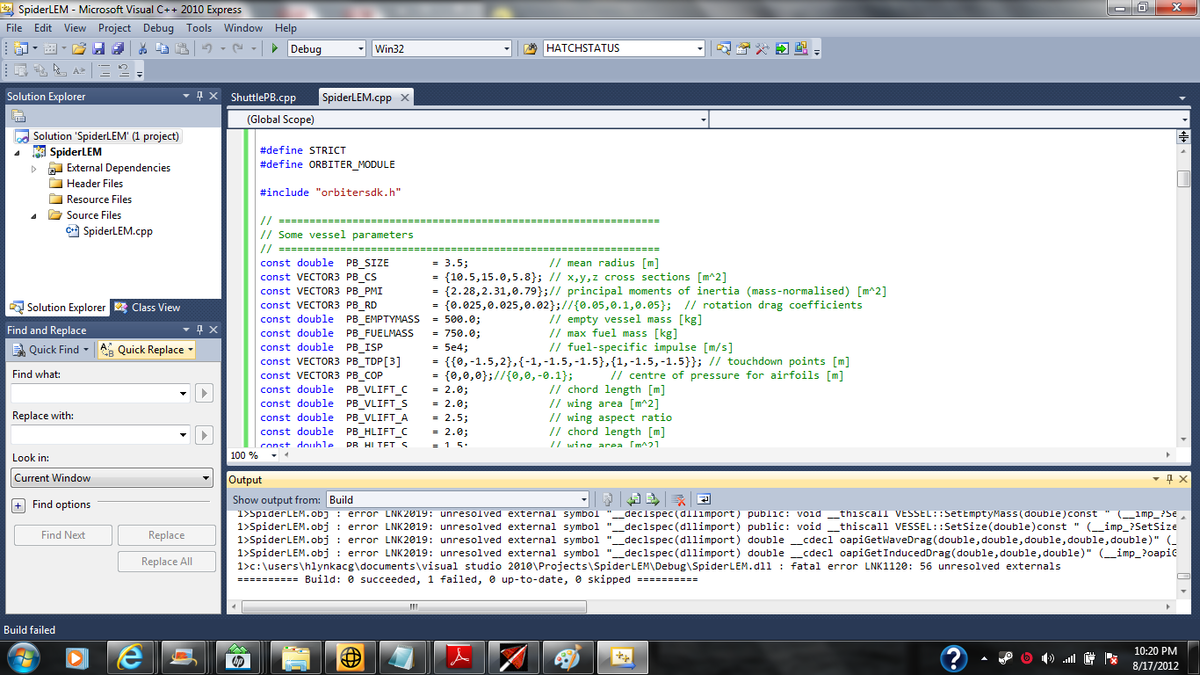Click the New Project toolbar icon
This screenshot has height=675, width=1200.
[x=19, y=48]
